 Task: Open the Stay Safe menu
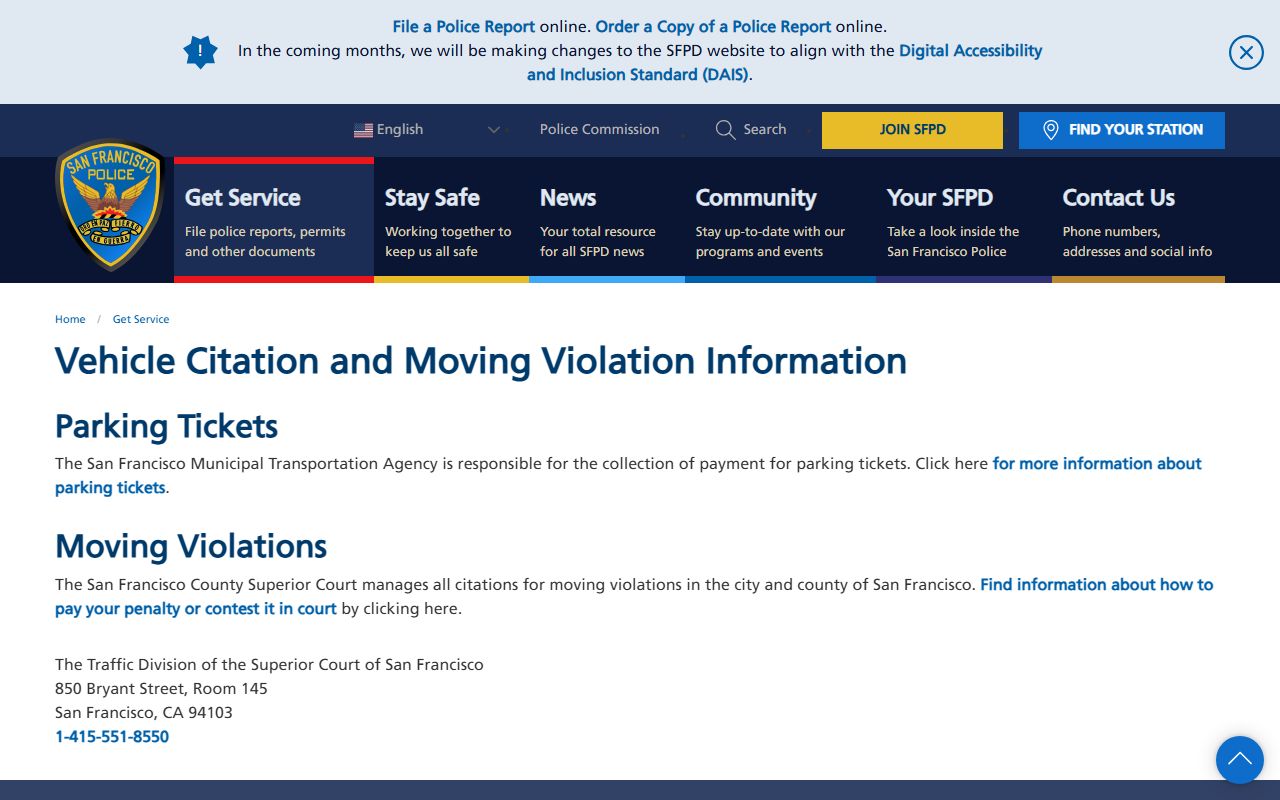[451, 220]
